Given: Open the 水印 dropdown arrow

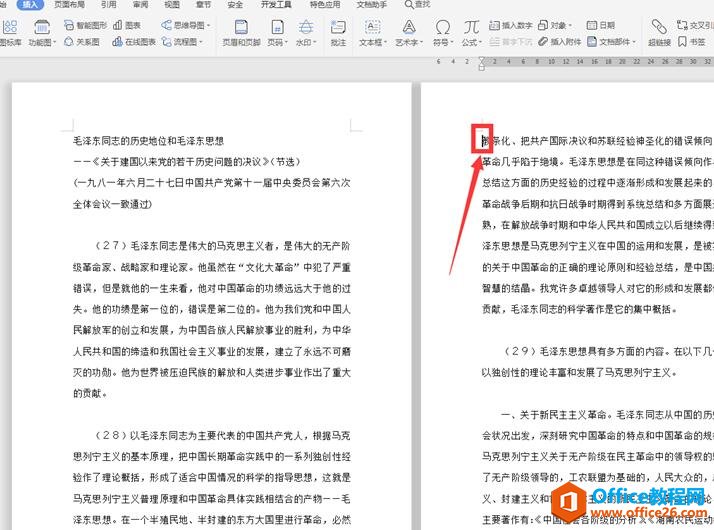Looking at the screenshot, I should 315,43.
